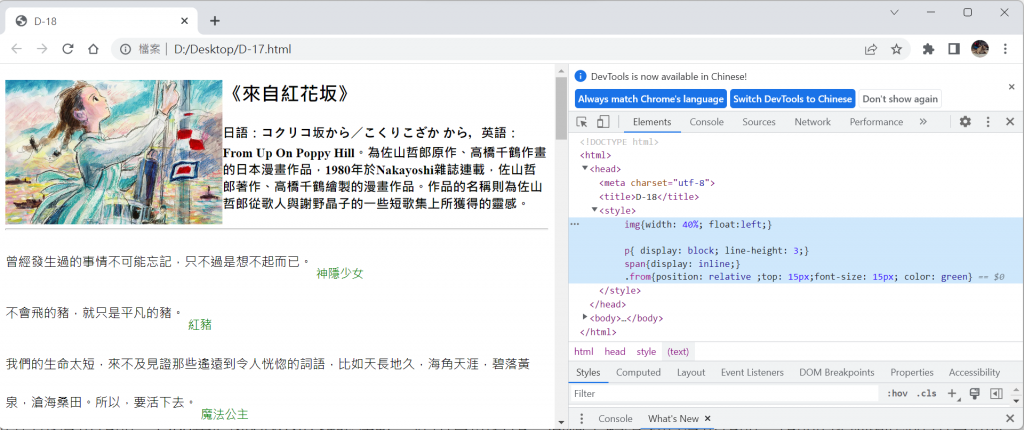Screen dimensions: 1024x430
Task: Toggle the computed styles sidebar icon
Action: [x=995, y=393]
